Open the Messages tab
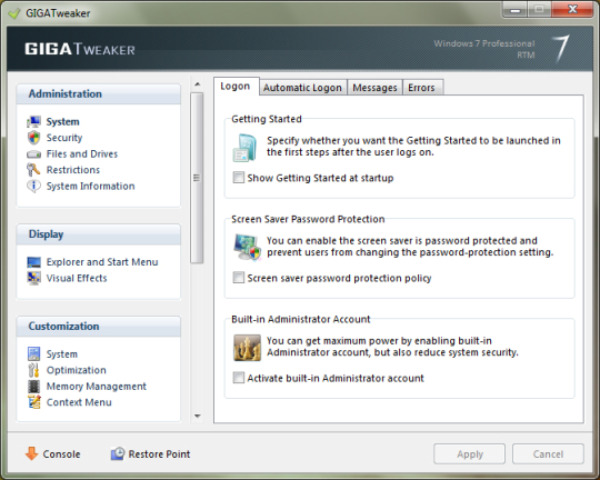 pos(375,88)
